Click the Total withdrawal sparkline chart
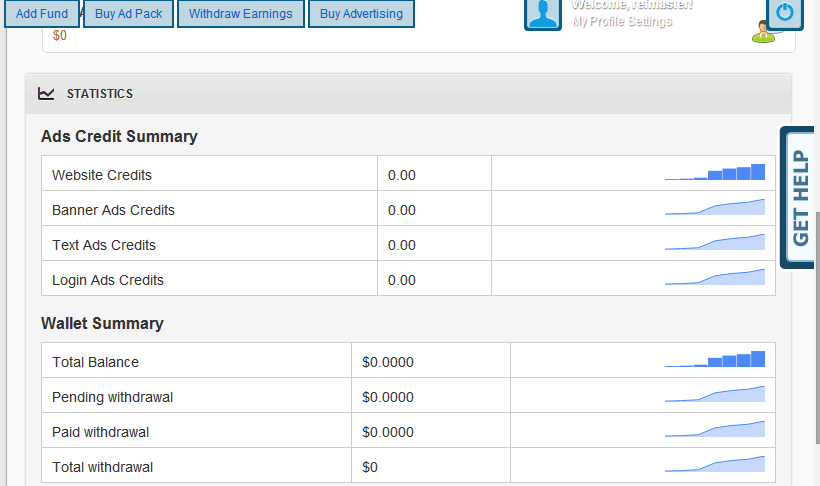Image resolution: width=820 pixels, height=486 pixels. [715, 465]
